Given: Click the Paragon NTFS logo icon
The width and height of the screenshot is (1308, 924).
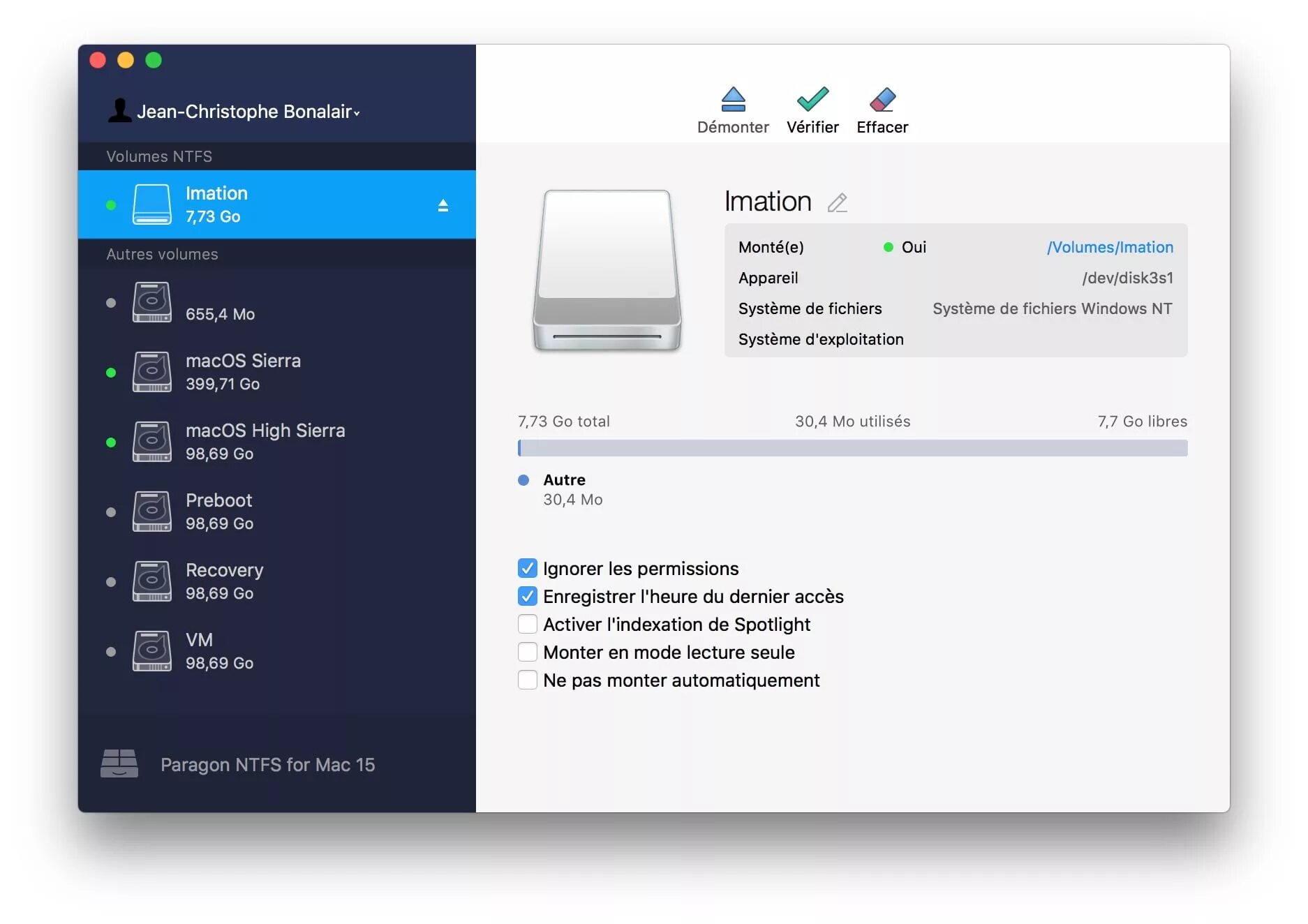Looking at the screenshot, I should 119,763.
